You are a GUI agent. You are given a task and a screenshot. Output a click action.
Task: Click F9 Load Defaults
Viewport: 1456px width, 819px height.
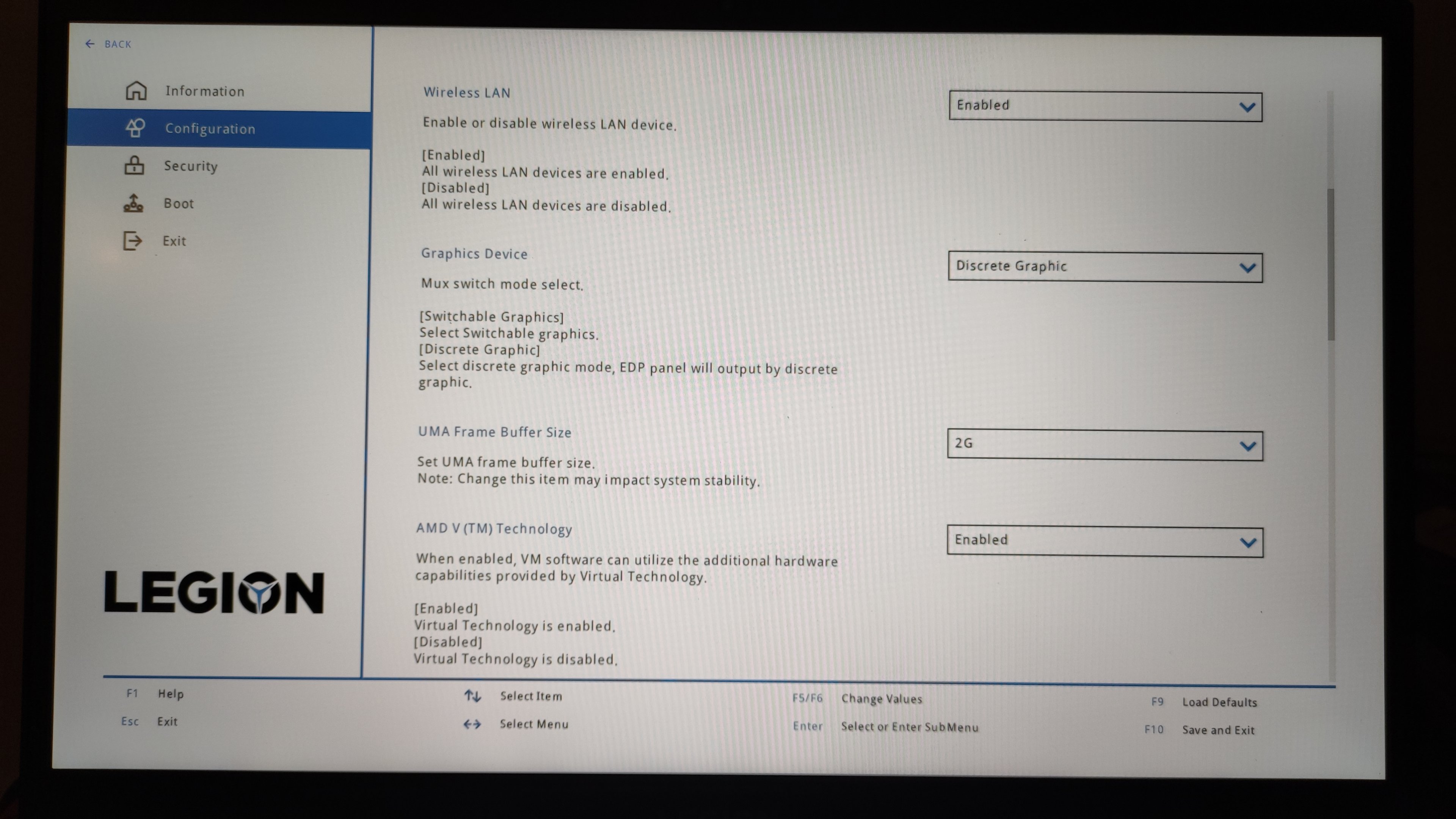coord(1219,702)
